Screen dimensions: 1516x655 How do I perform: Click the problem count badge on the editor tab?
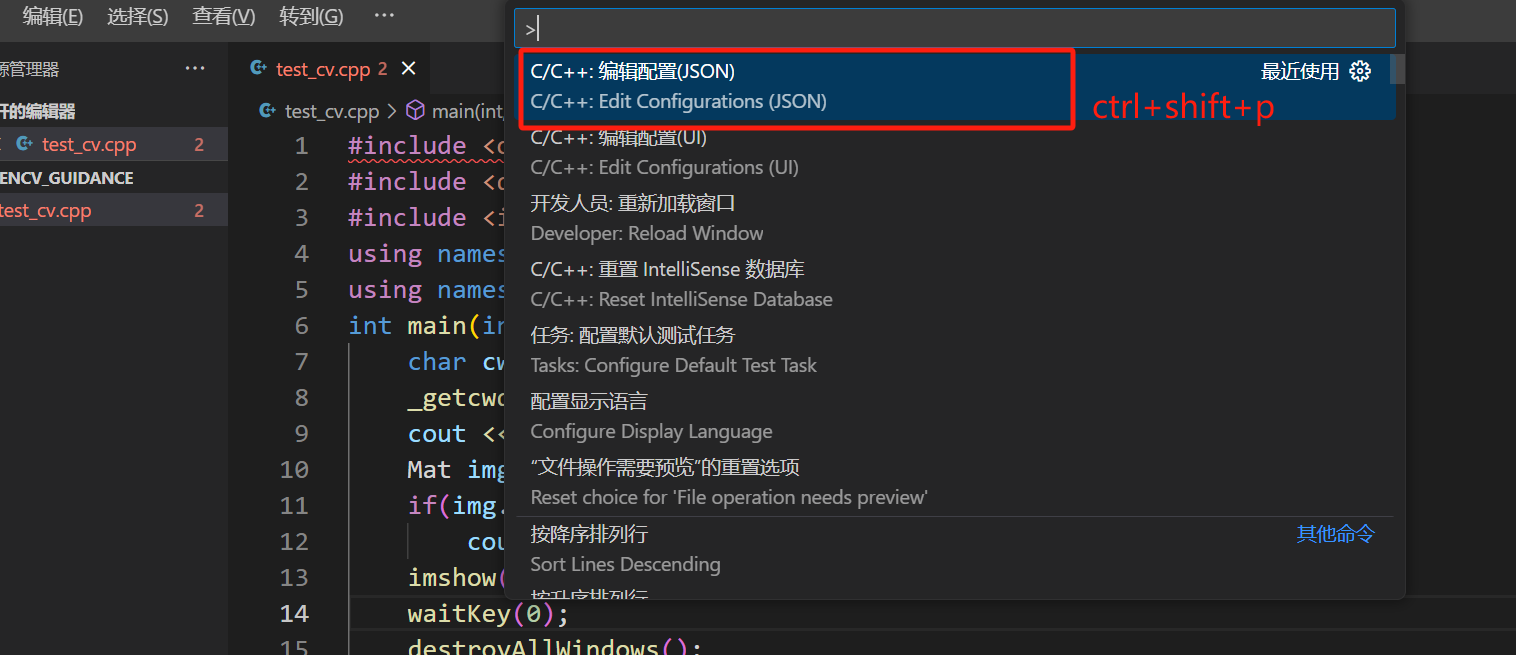pyautogui.click(x=382, y=69)
